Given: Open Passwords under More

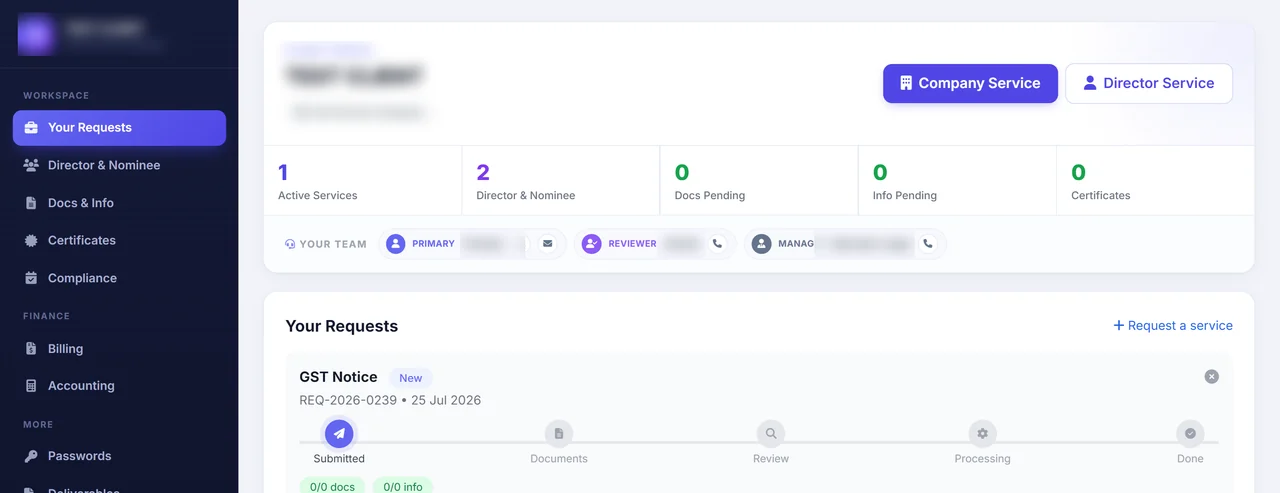Looking at the screenshot, I should click(119, 456).
